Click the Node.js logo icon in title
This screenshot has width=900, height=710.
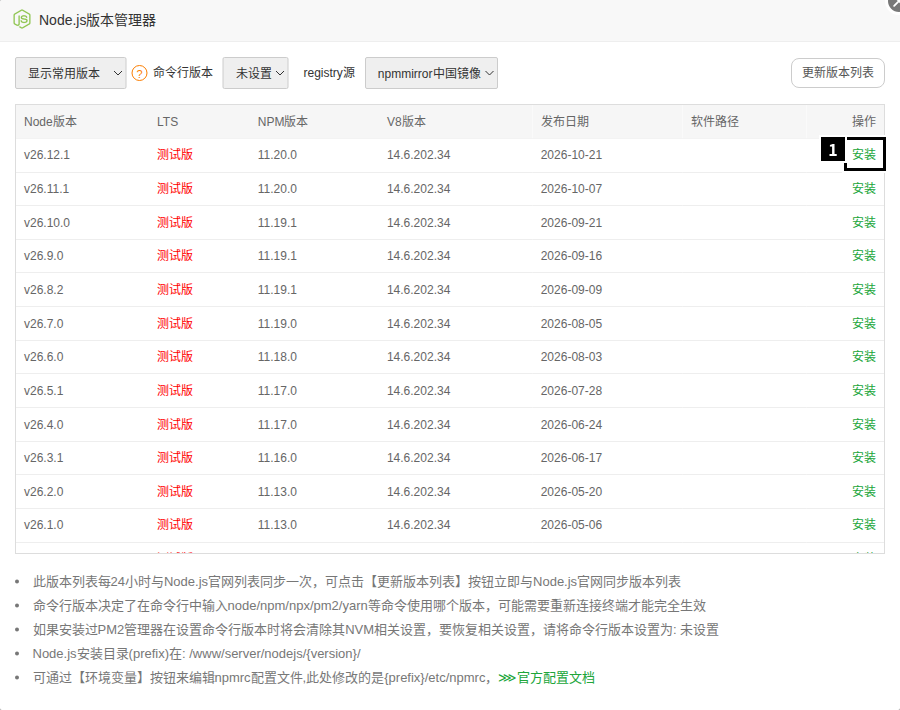[22, 20]
